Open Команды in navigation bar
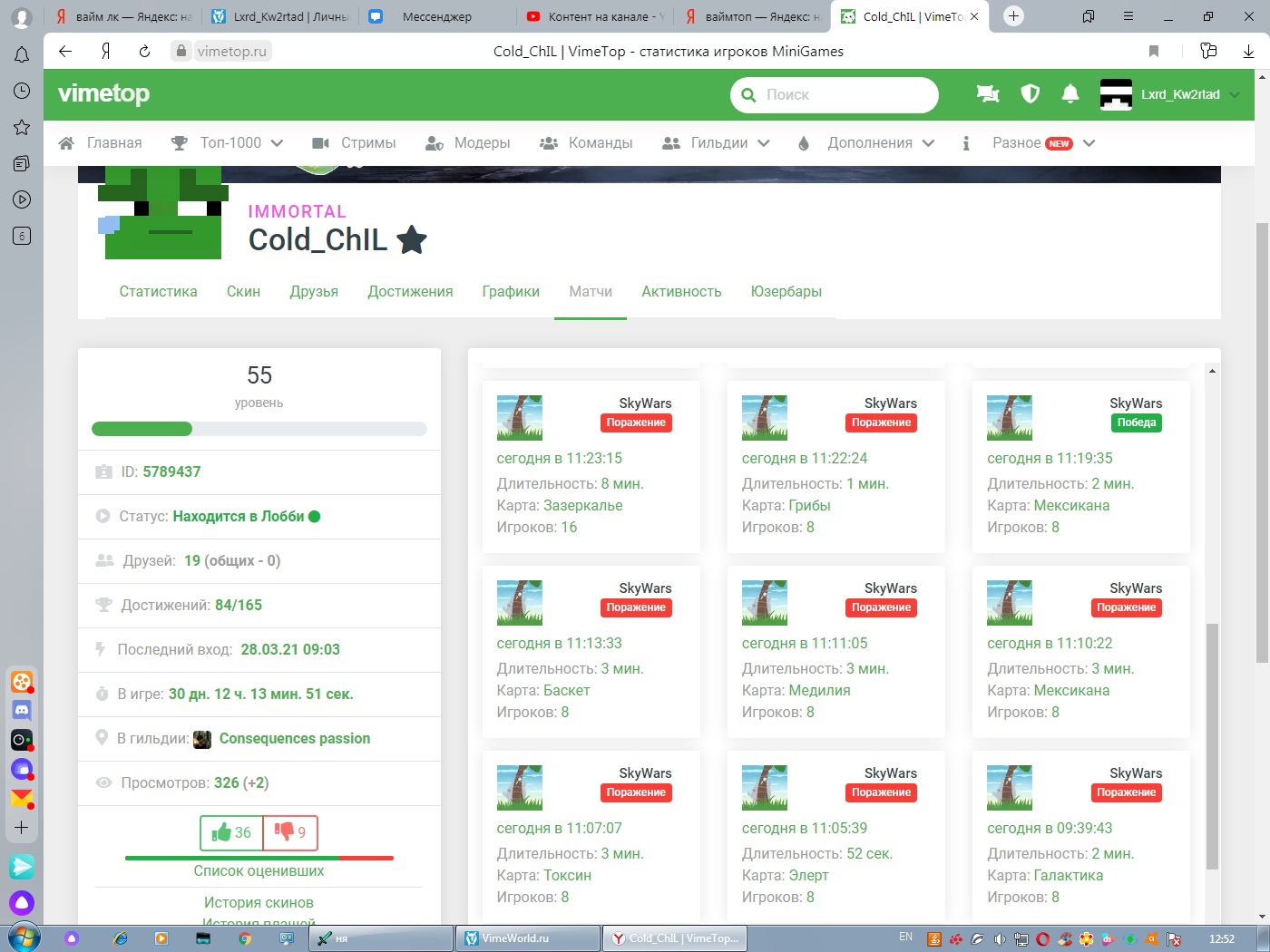Viewport: 1270px width, 952px height. coord(586,143)
